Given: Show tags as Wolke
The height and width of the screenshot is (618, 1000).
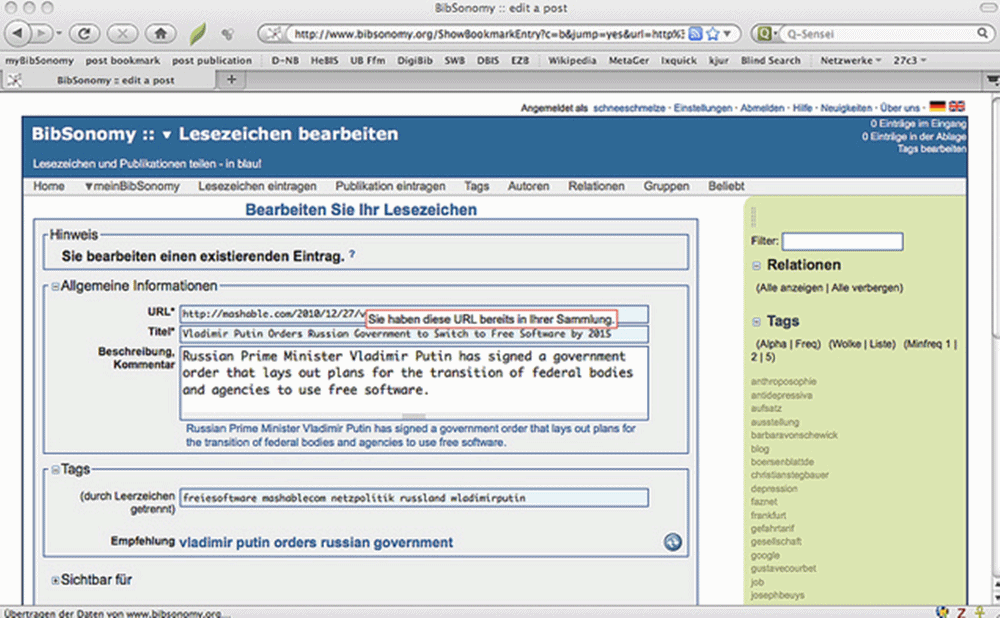Looking at the screenshot, I should 846,344.
